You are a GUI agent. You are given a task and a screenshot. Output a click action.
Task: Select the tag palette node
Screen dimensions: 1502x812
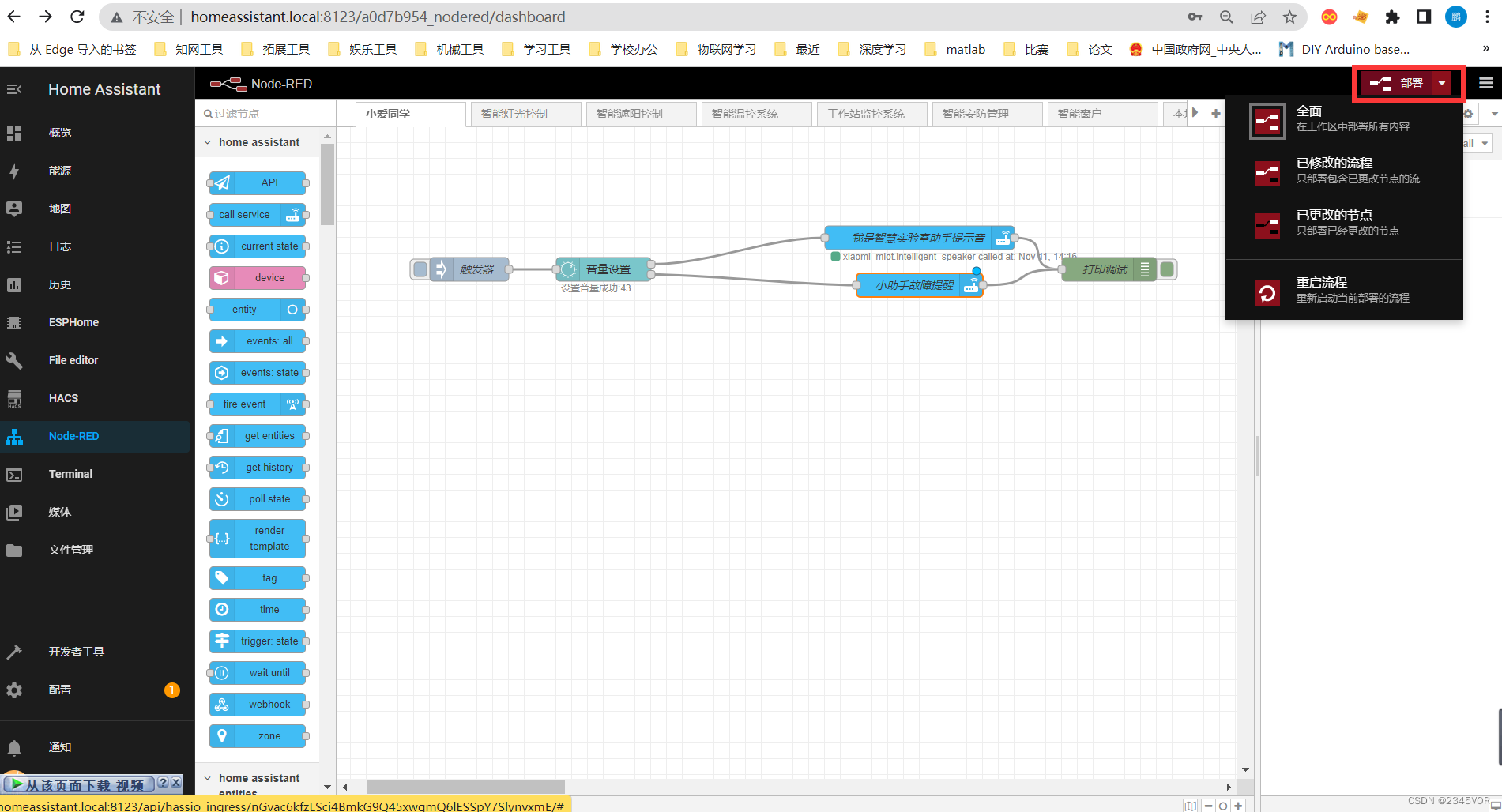(x=258, y=578)
